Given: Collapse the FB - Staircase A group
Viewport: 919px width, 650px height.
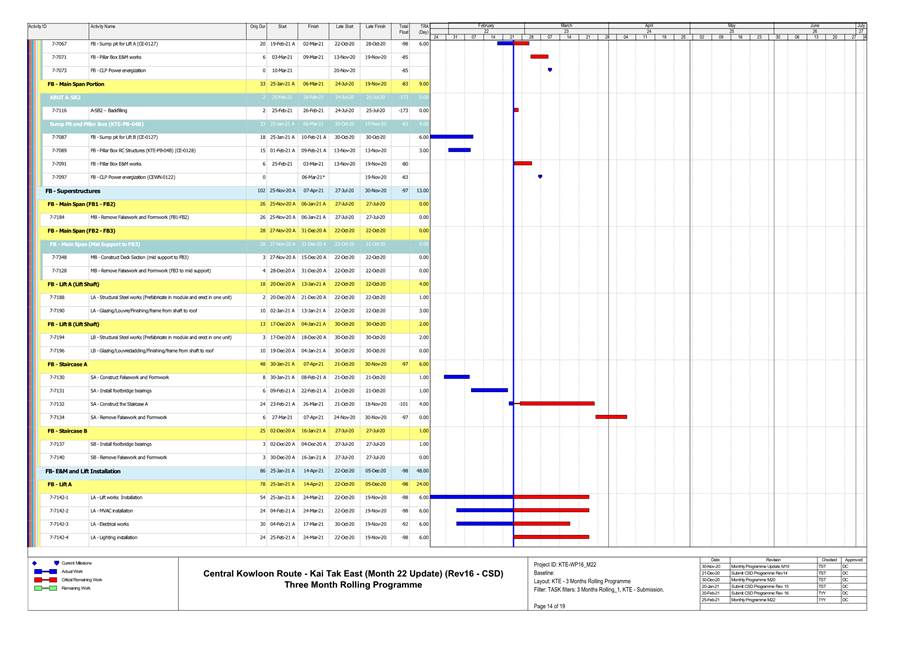Looking at the screenshot, I should click(67, 364).
